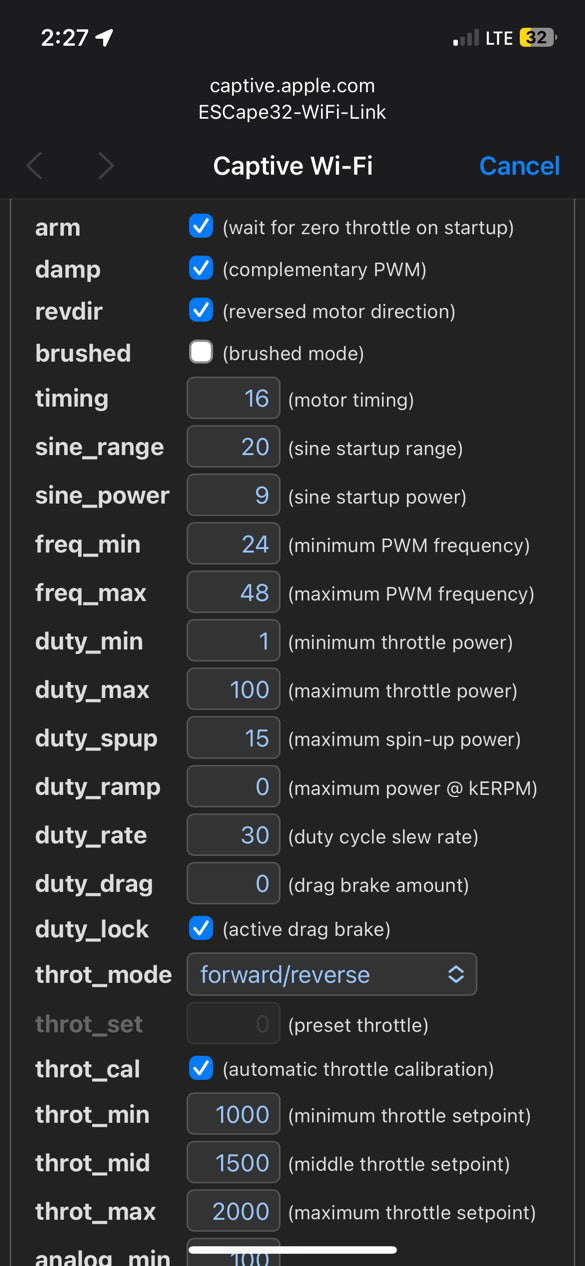
Task: Tap the back navigation chevron
Action: [34, 165]
